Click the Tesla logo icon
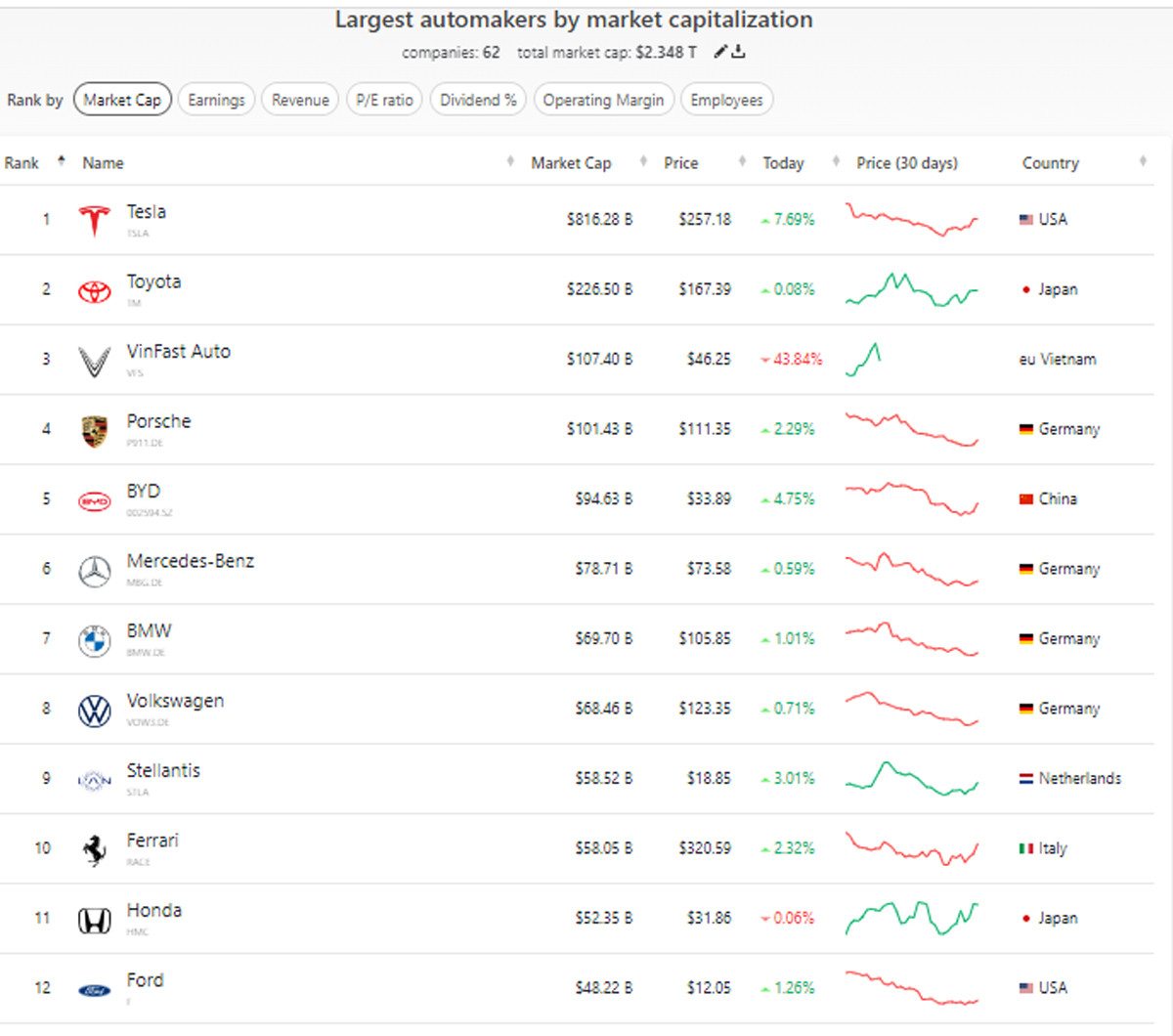Viewport: 1173px width, 1036px height. 95,221
